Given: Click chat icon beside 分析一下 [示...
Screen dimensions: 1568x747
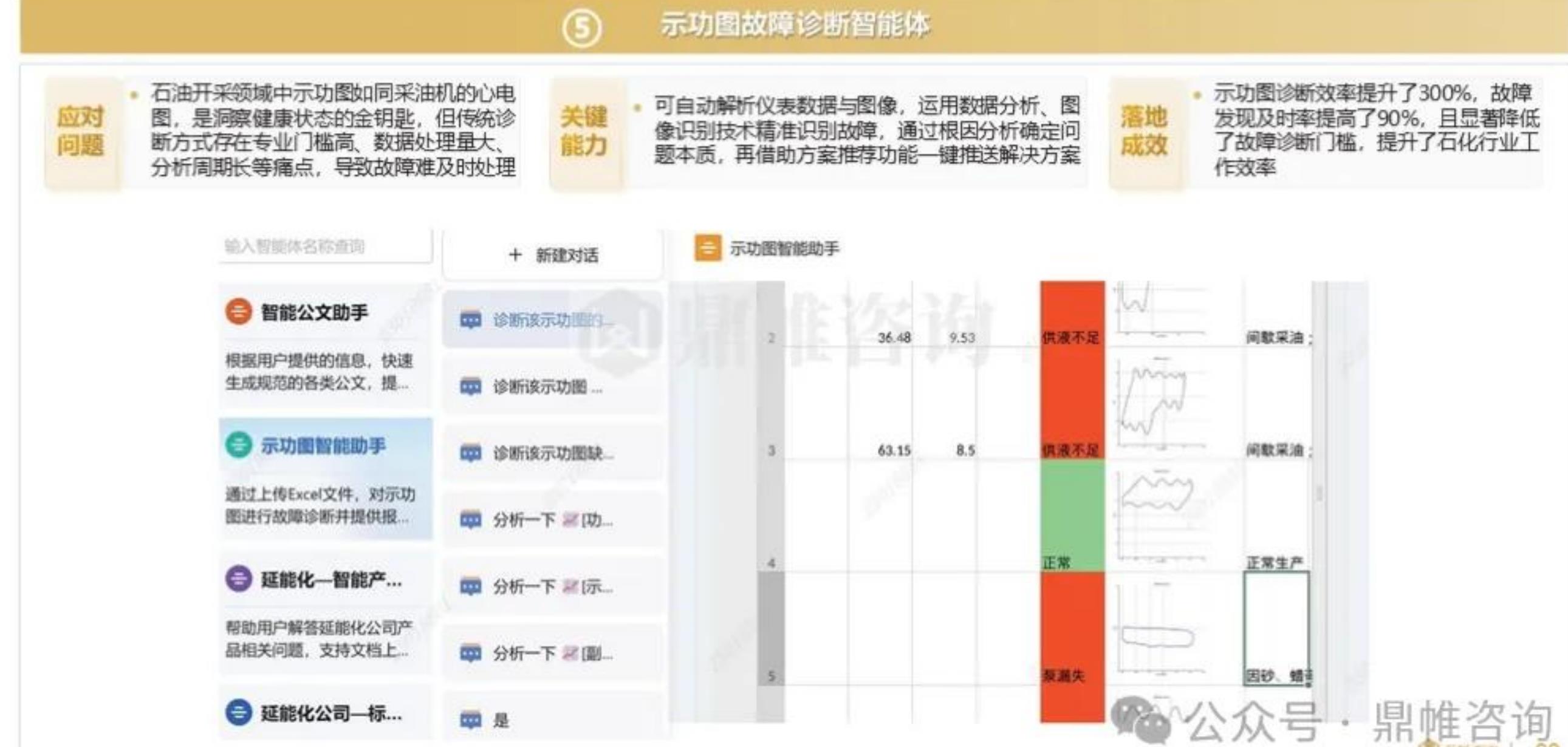Looking at the screenshot, I should click(x=471, y=588).
